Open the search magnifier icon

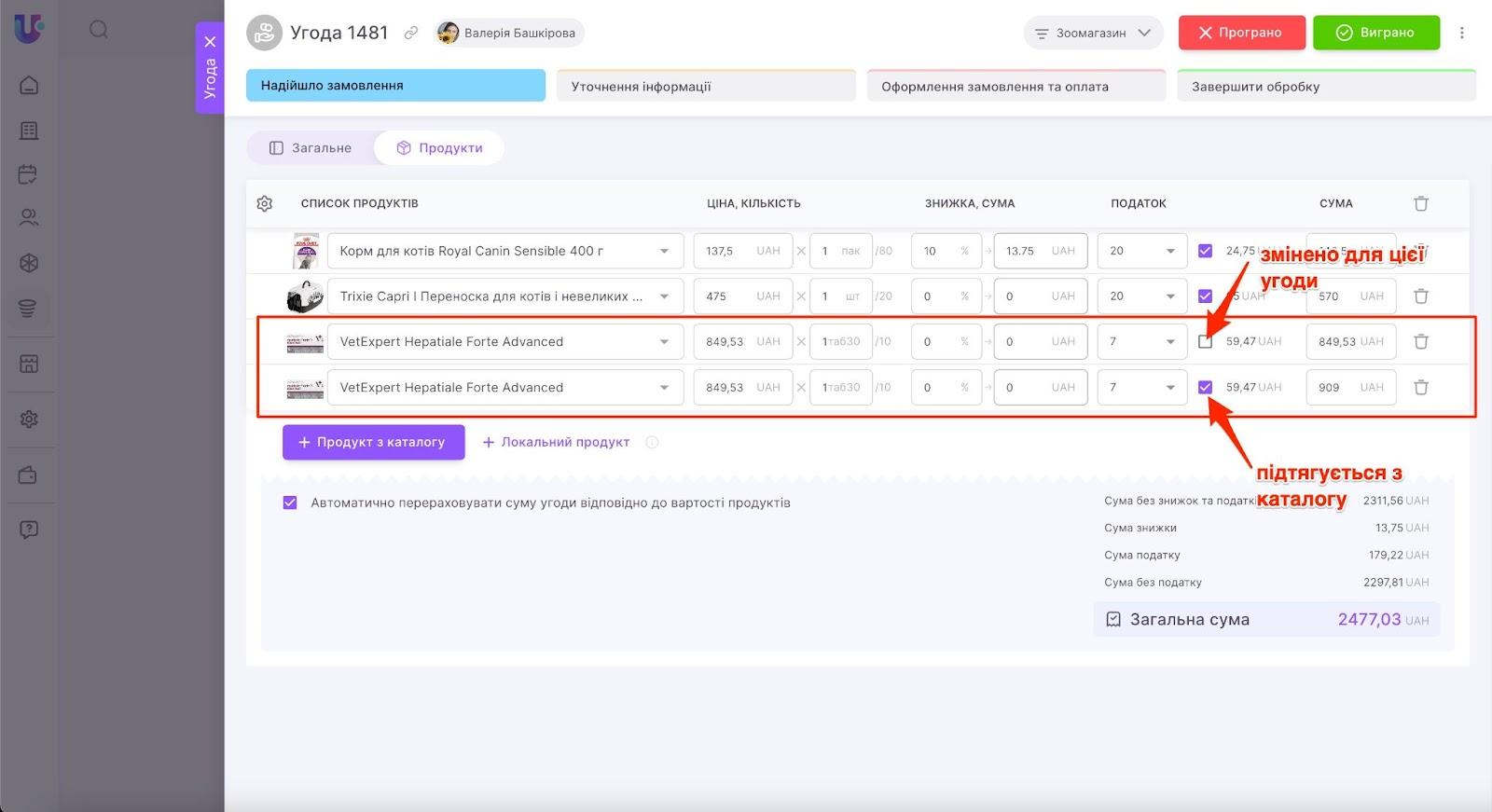point(99,30)
